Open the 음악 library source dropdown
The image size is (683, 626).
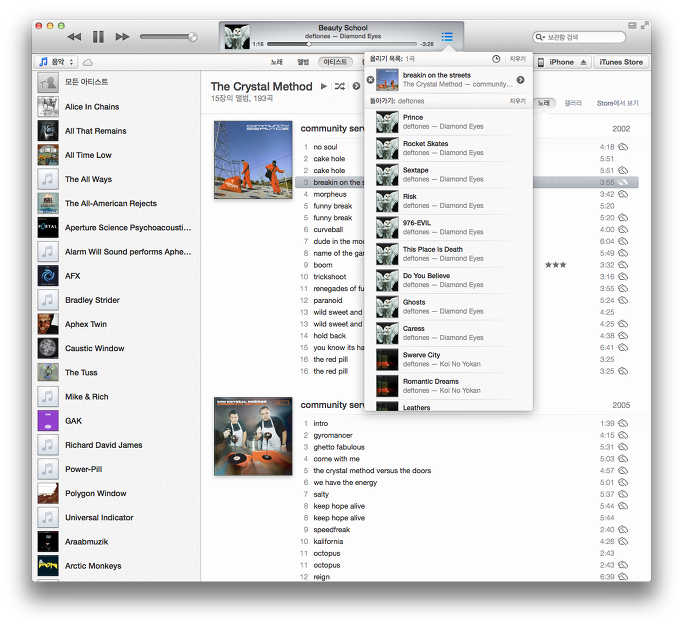point(56,62)
